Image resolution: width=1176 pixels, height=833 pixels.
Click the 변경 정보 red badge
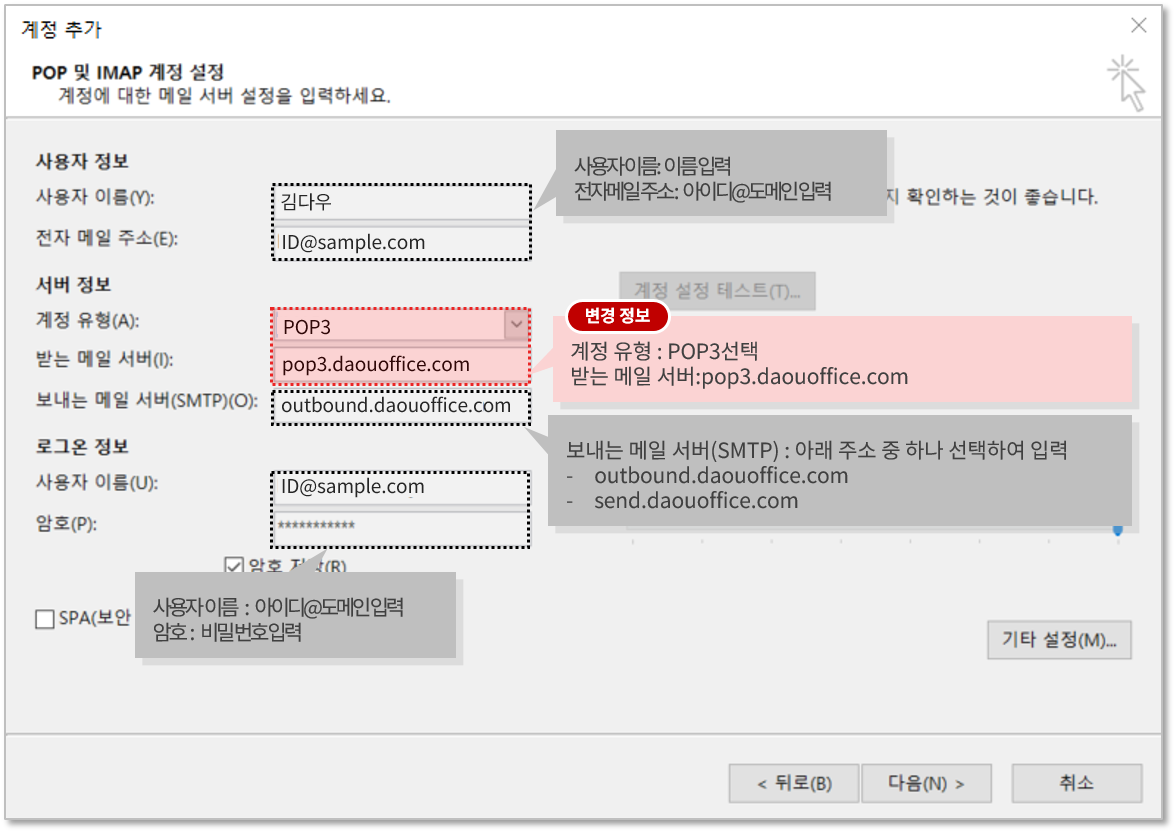(617, 316)
